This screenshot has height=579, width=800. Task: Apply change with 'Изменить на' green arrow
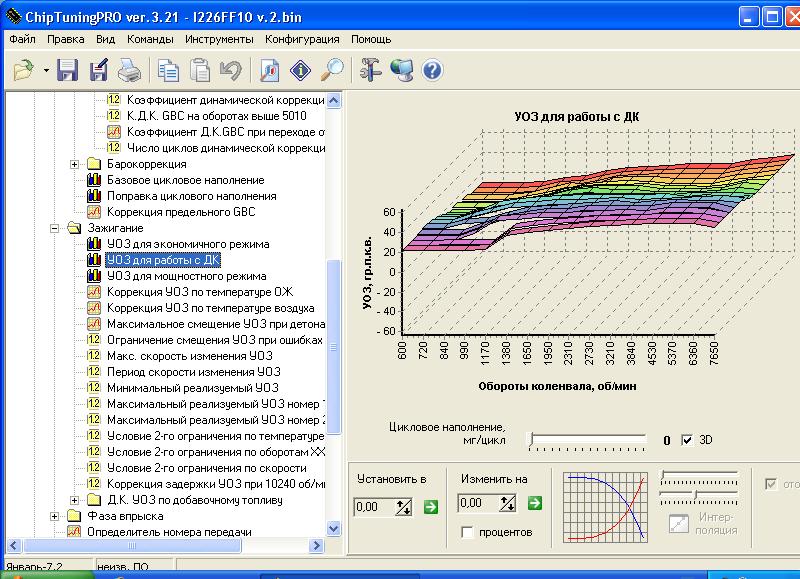pos(535,503)
